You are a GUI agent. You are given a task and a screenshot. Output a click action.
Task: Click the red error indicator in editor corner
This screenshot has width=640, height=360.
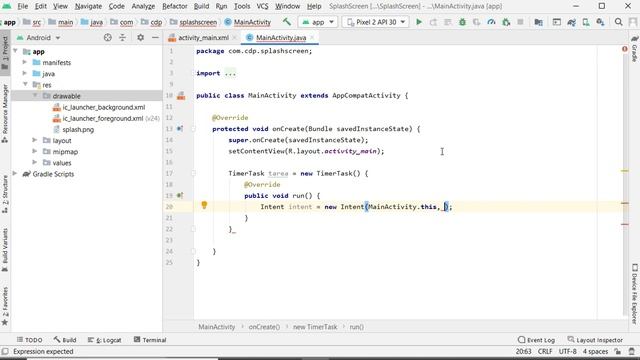(624, 49)
